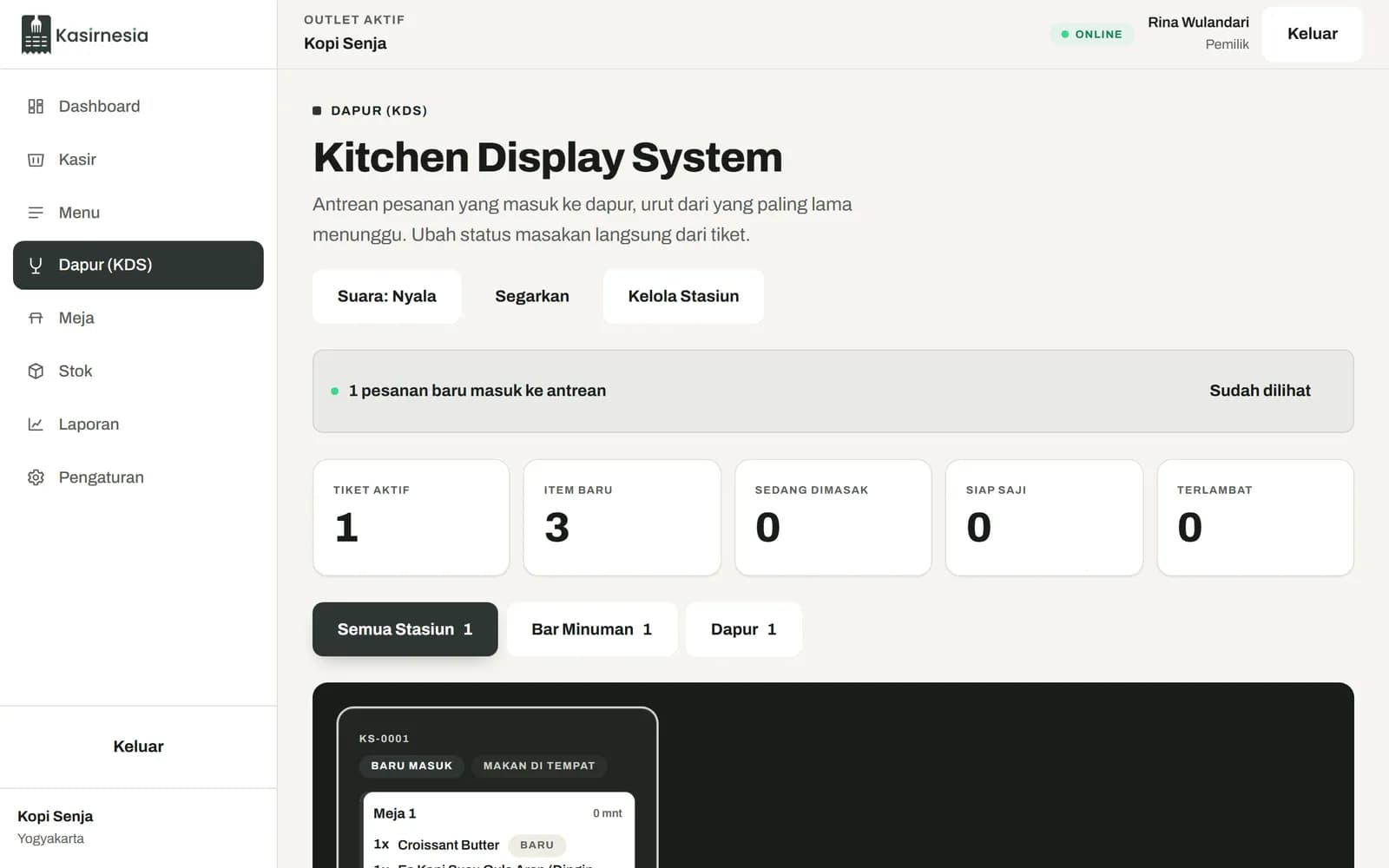Click the Tiket Aktif stat card
Screen dimensions: 1389x868
click(411, 517)
